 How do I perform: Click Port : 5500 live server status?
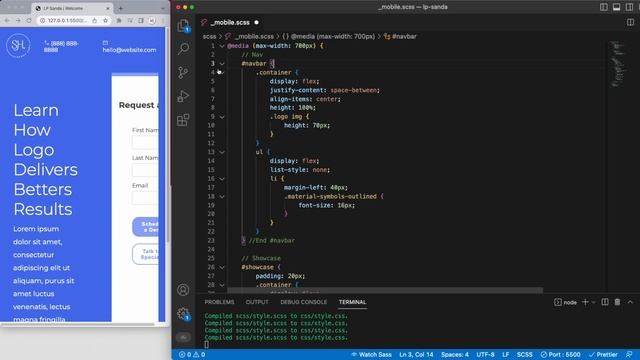click(x=560, y=354)
